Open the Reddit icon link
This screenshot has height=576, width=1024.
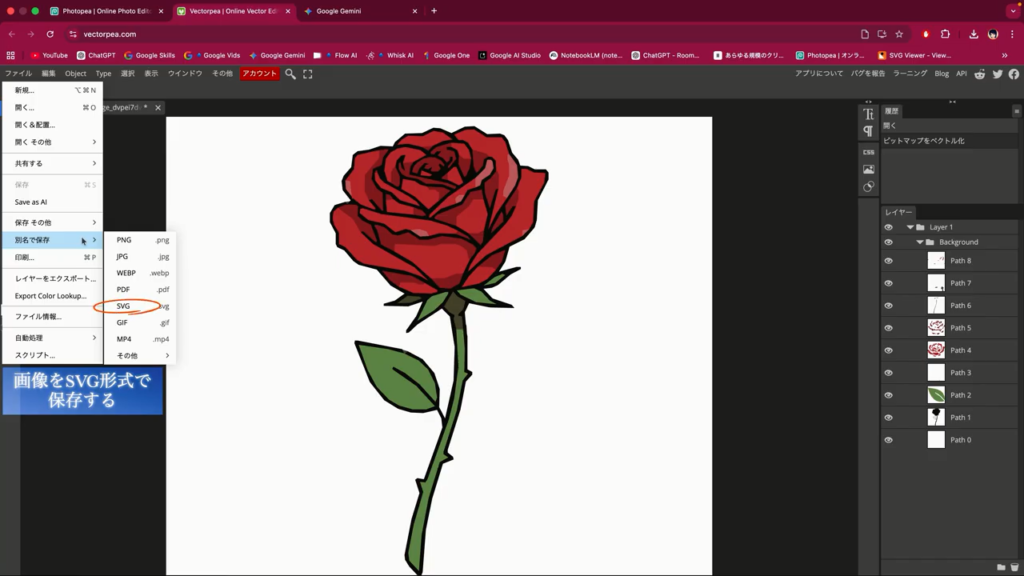coord(979,74)
